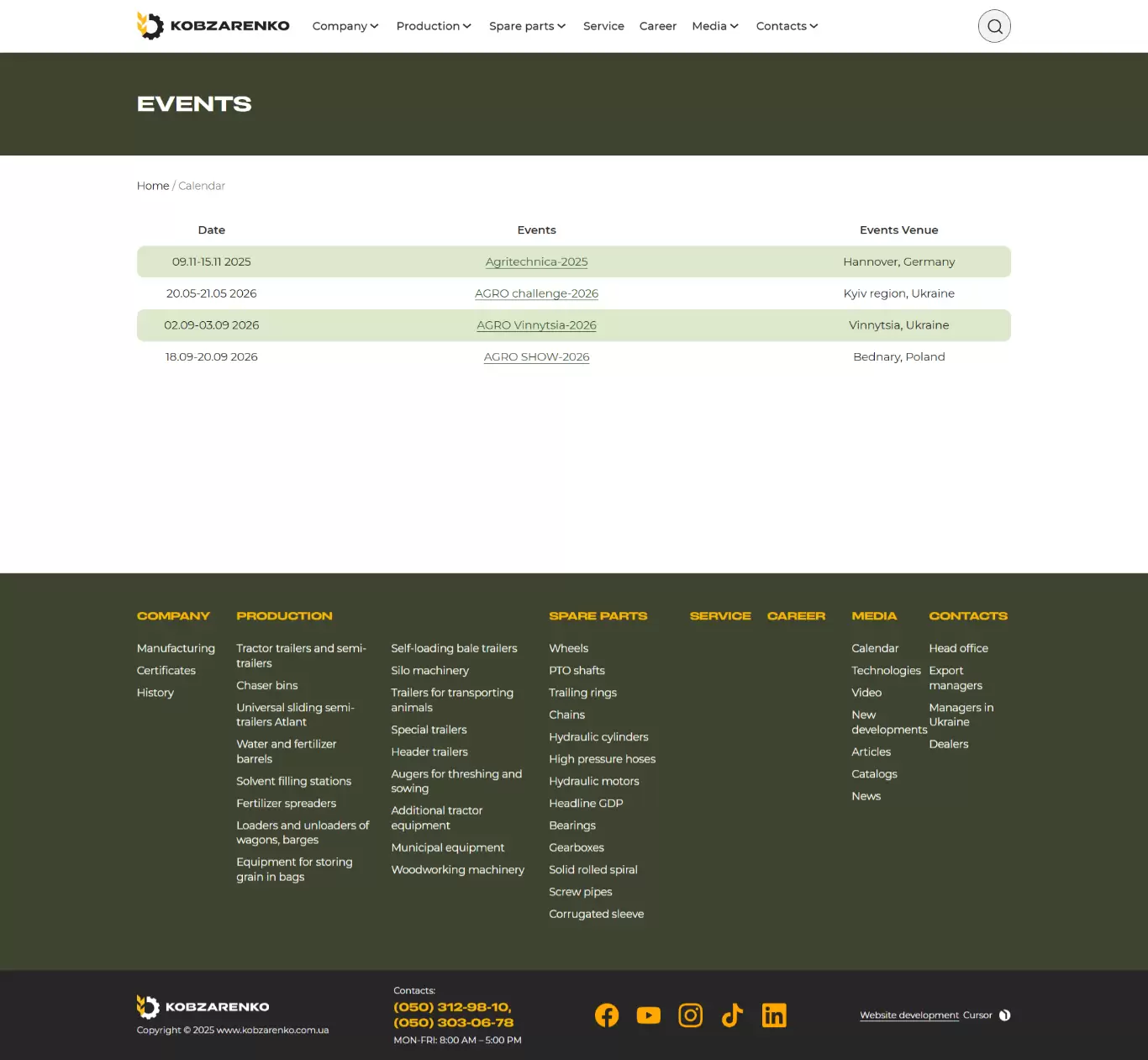
Task: Expand the Contacts dropdown in header
Action: (x=787, y=26)
